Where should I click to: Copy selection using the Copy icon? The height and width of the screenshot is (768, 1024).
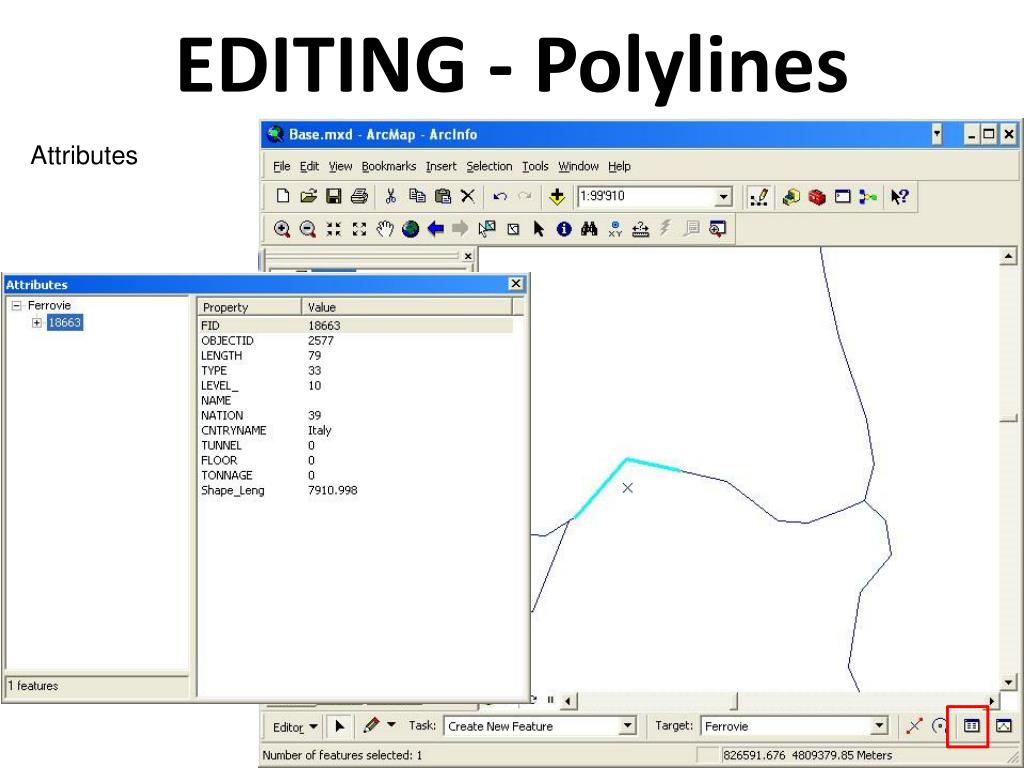pos(417,196)
